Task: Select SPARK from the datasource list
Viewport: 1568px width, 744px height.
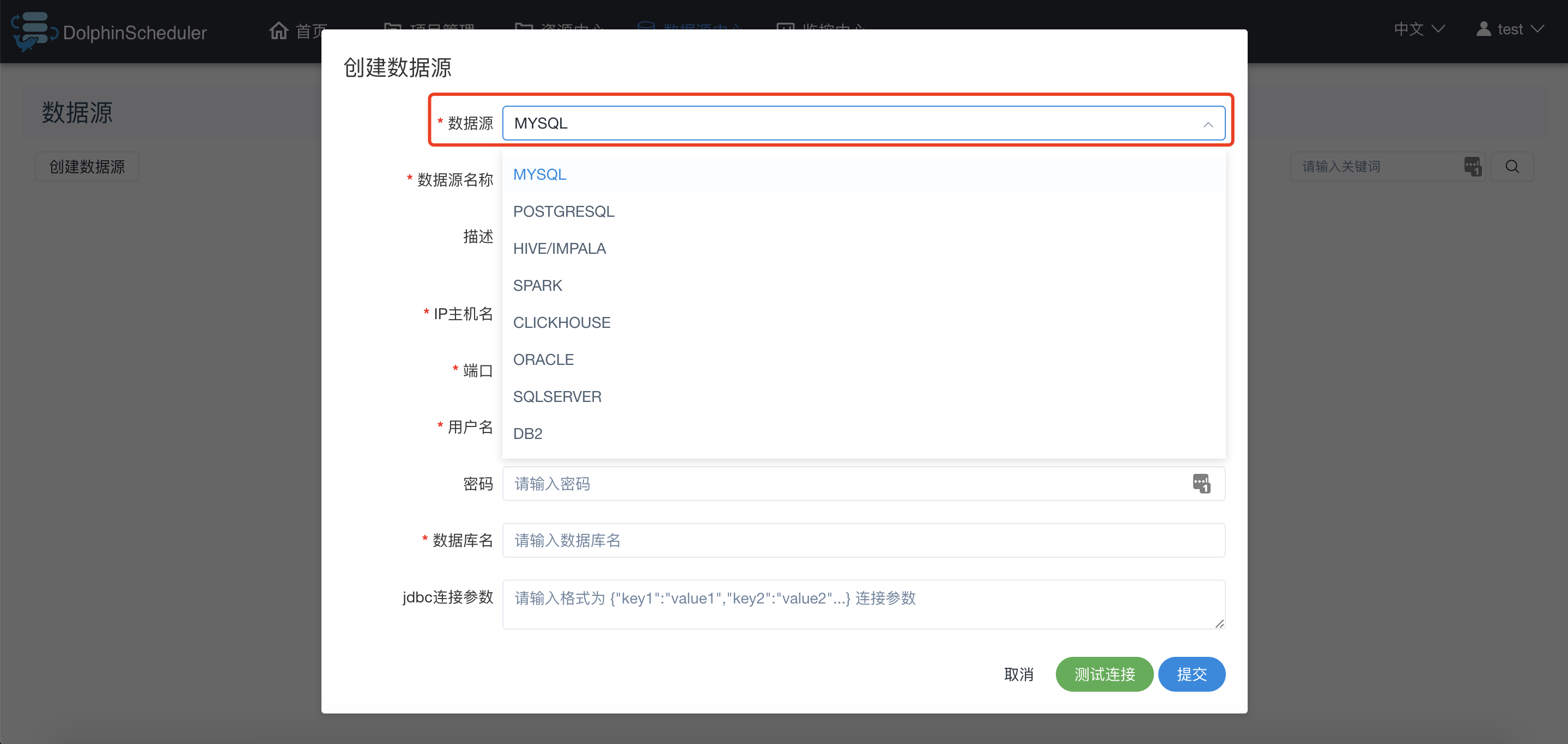Action: [863, 286]
